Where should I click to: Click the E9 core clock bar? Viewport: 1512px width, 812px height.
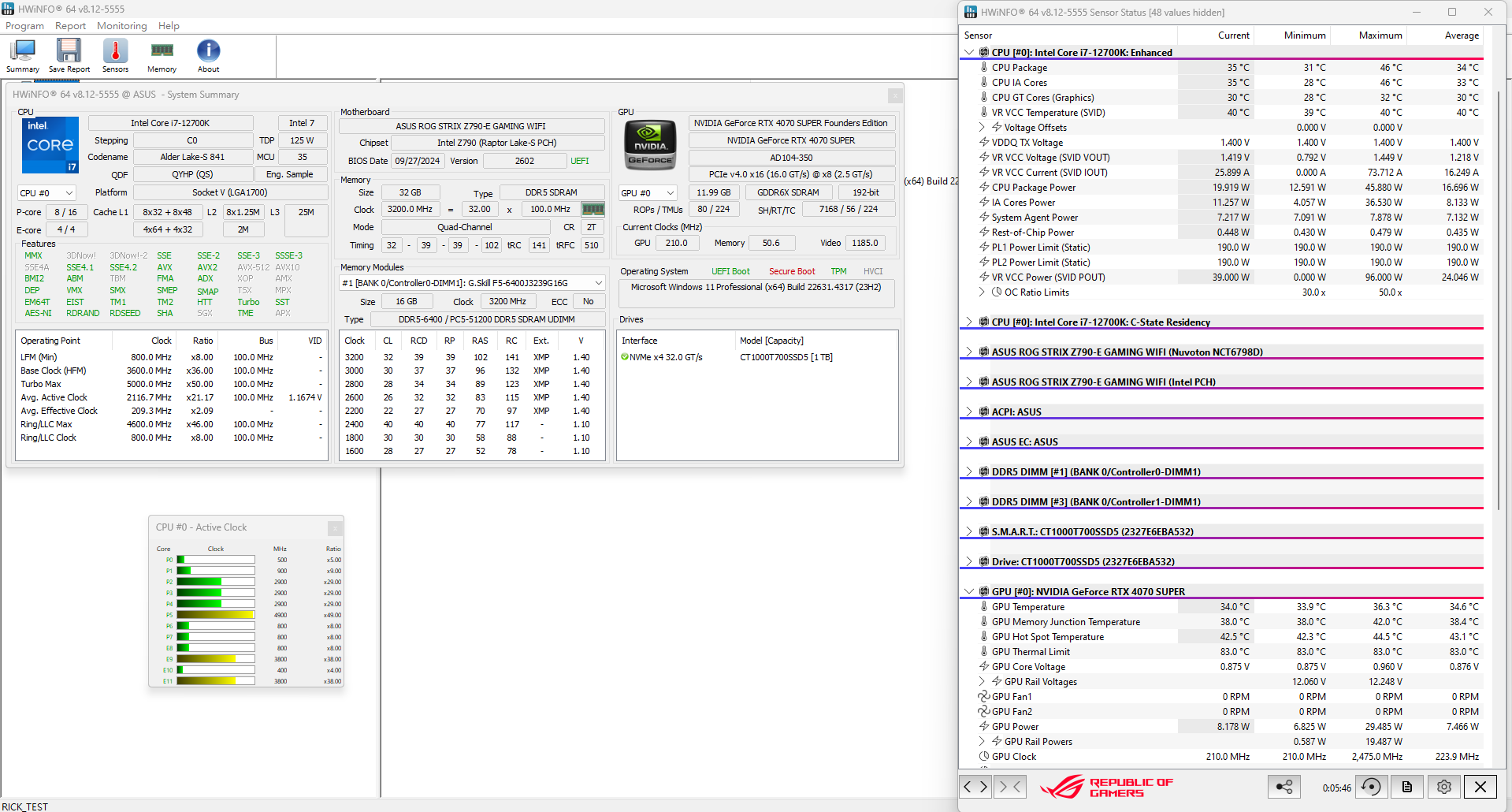pos(216,659)
